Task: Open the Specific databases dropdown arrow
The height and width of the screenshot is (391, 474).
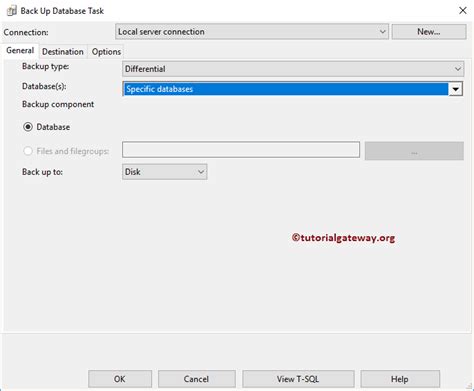Action: 455,89
